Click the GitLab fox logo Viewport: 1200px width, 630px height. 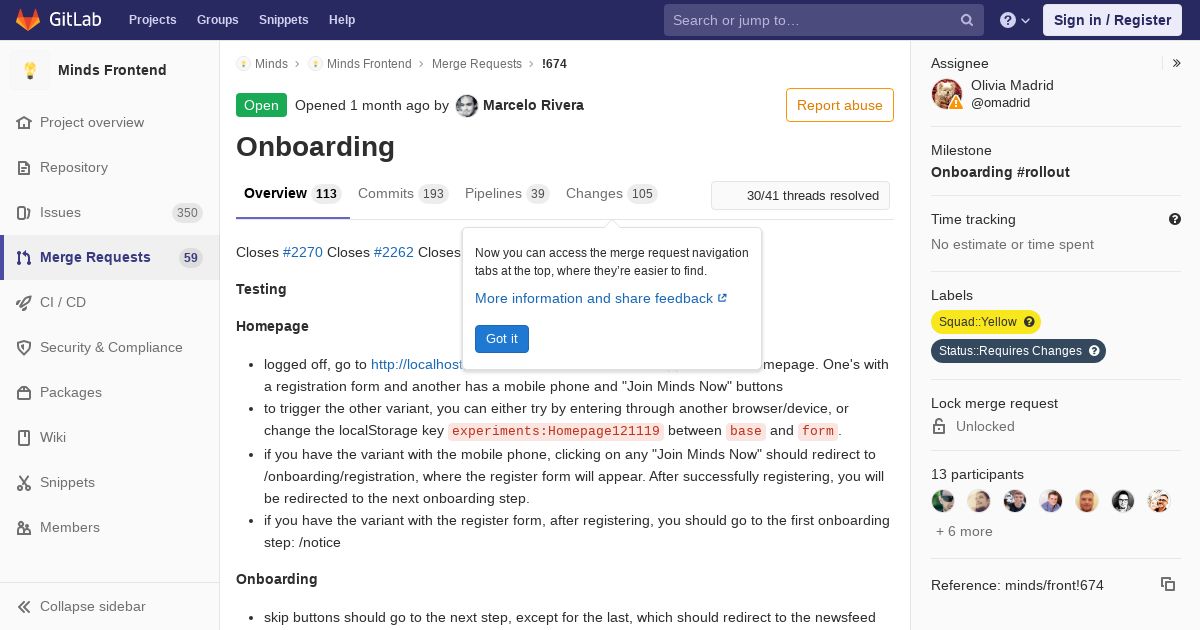(27, 19)
